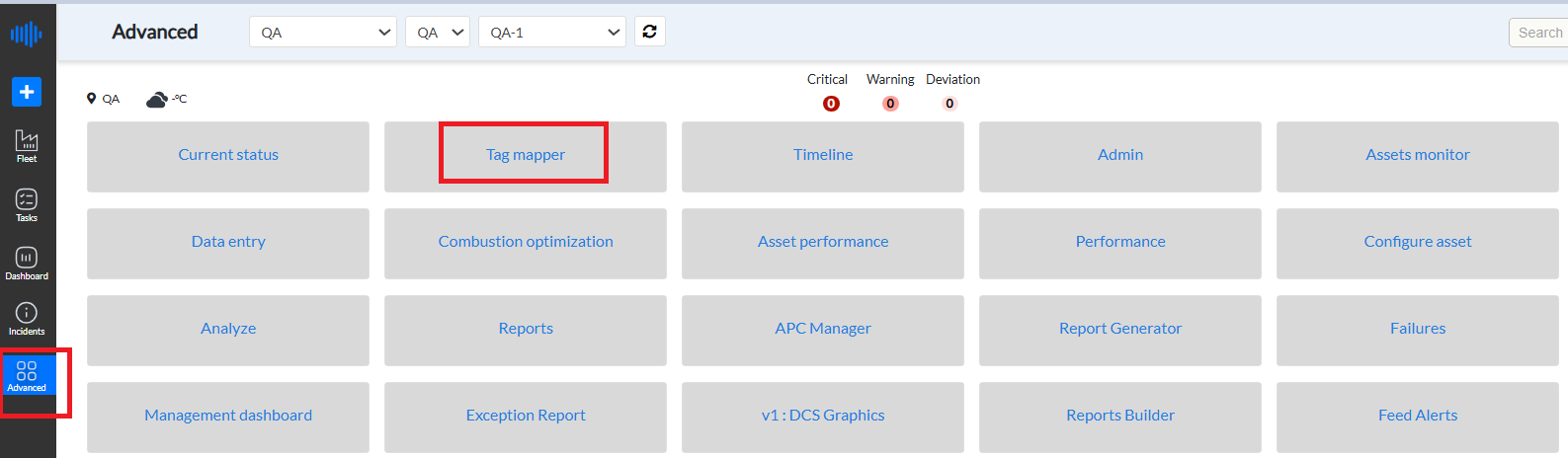Screen dimensions: 1568x458
Task: Open the Combustion optimization tile
Action: coord(525,242)
